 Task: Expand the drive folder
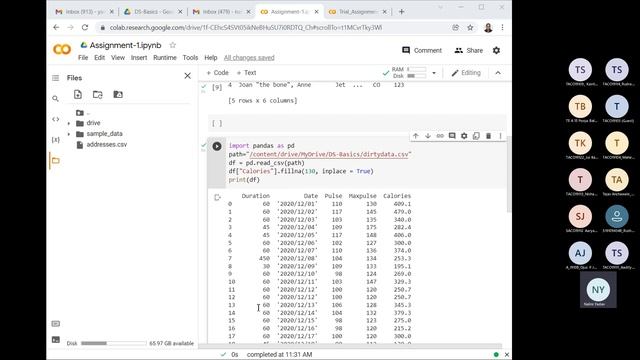click(69, 123)
